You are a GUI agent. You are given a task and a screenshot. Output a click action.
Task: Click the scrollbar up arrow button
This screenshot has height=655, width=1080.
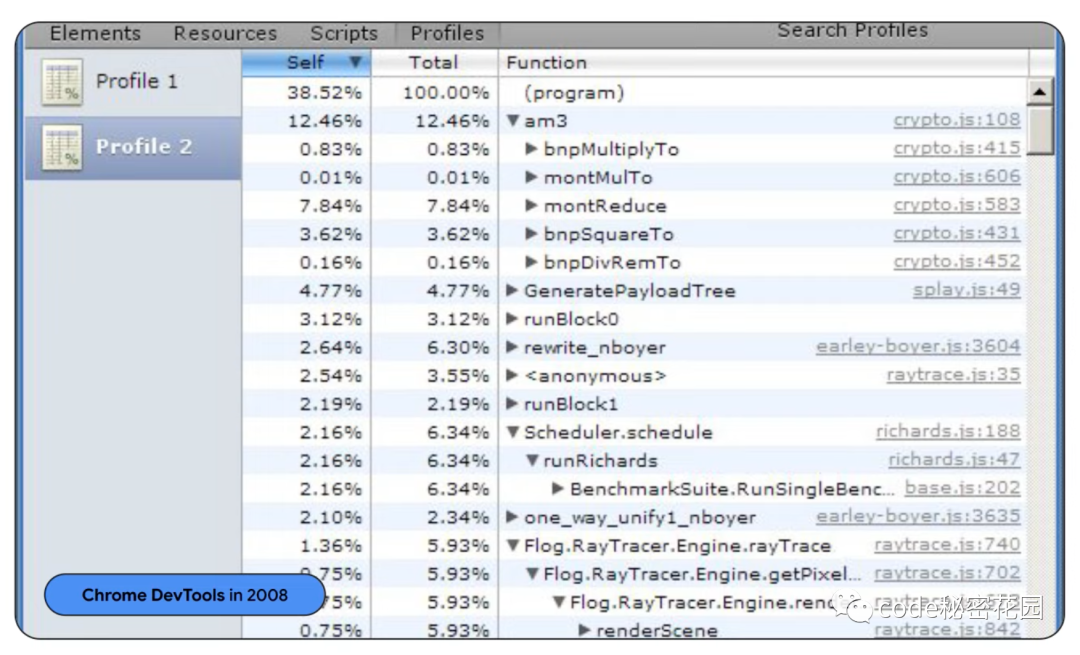tap(1039, 92)
